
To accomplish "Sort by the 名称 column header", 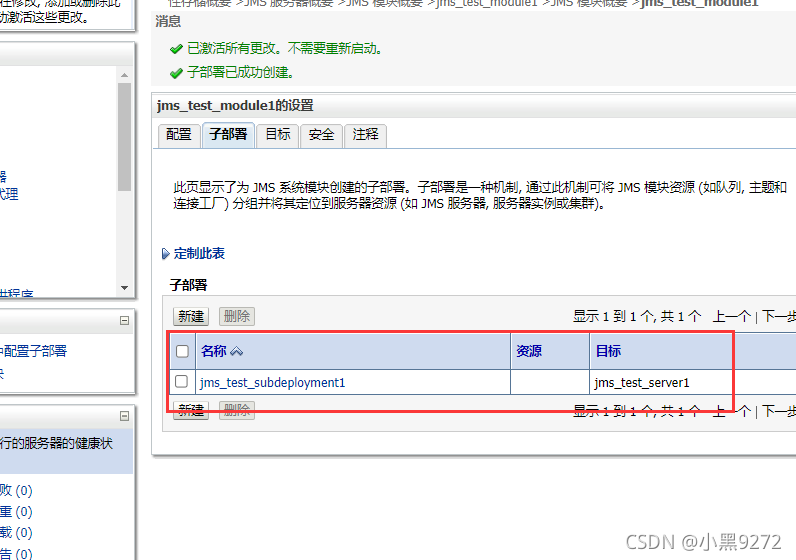I will (x=214, y=351).
